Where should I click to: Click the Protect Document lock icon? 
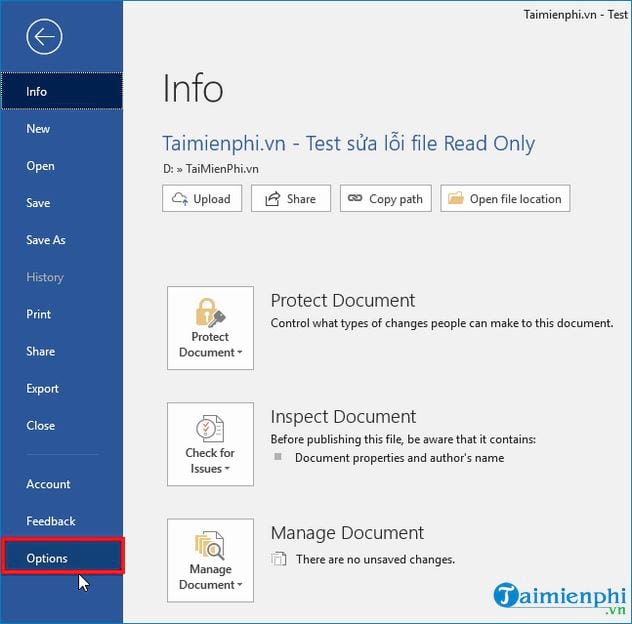pos(210,312)
